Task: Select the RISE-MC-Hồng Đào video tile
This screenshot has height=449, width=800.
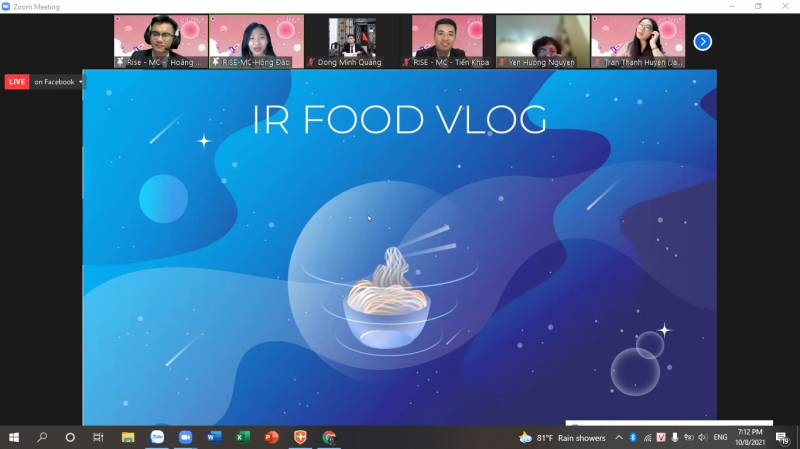Action: click(256, 41)
